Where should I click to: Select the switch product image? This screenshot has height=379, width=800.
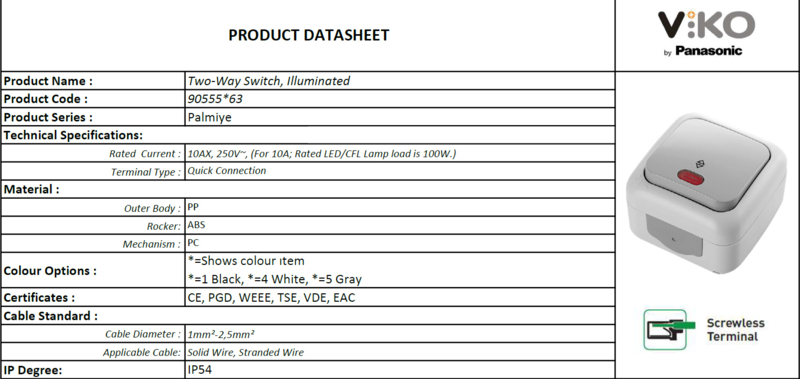click(707, 192)
